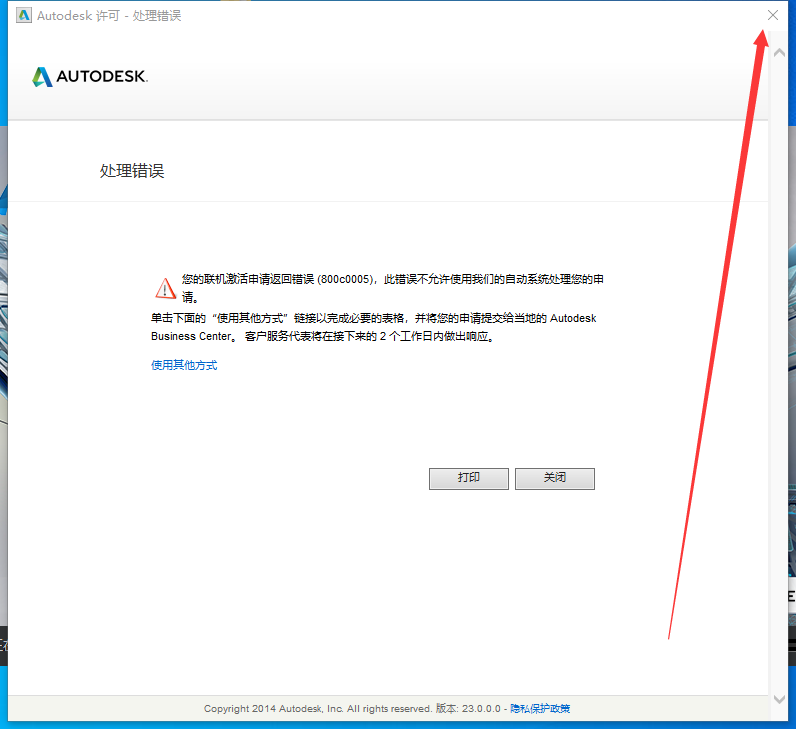
Task: Click the scrollbar up arrow
Action: 779,53
